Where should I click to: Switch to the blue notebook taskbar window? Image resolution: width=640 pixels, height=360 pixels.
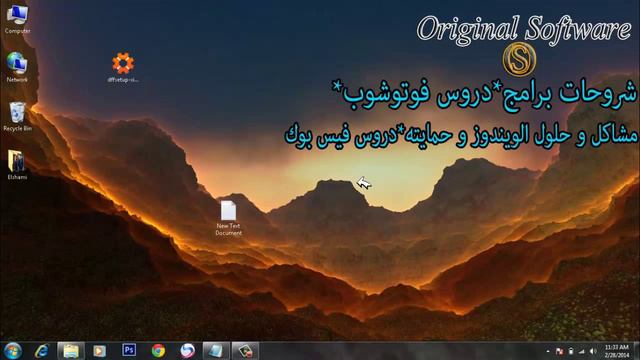click(x=216, y=351)
